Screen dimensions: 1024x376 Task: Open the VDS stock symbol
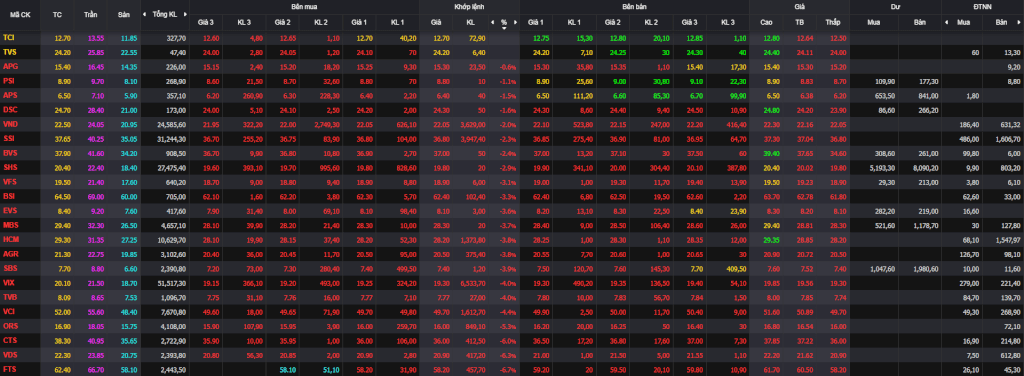click(x=10, y=354)
